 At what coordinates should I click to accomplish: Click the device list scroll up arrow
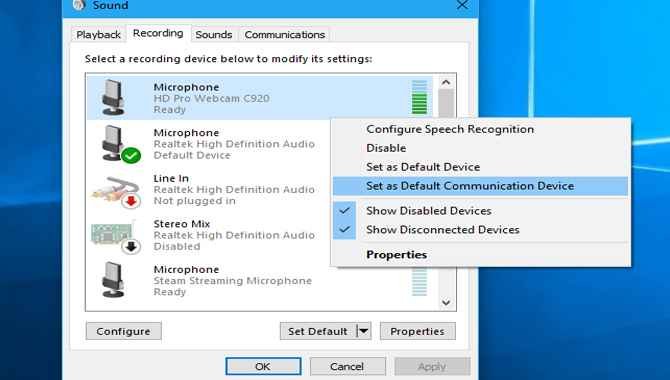tap(446, 82)
